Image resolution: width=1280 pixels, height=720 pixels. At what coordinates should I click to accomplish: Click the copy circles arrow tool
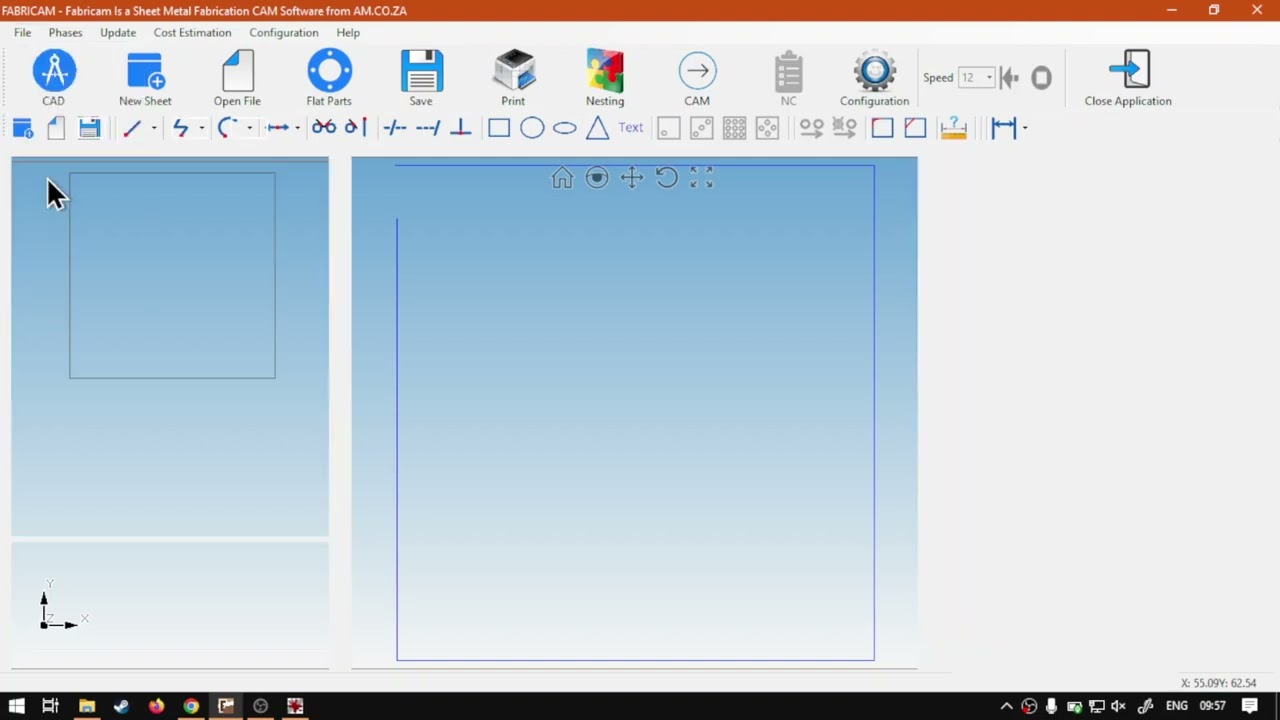click(x=812, y=128)
